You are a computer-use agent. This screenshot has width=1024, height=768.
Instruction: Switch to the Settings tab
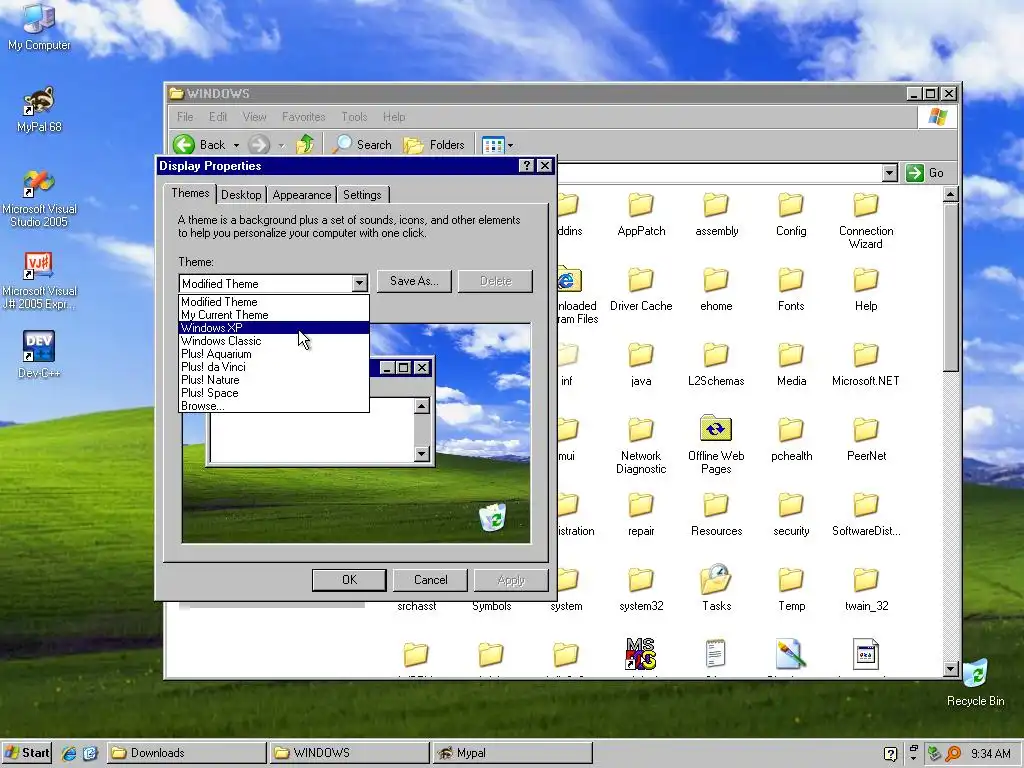point(362,195)
